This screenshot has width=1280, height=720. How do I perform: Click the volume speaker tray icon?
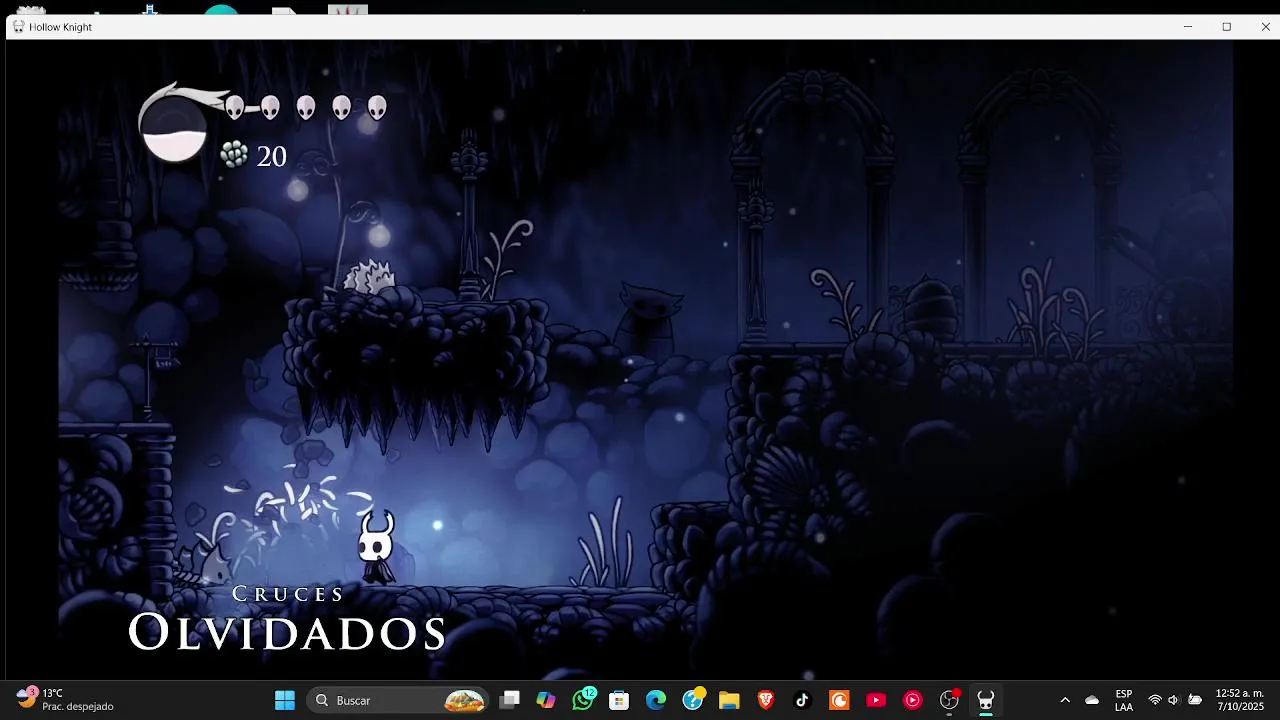click(x=1174, y=700)
